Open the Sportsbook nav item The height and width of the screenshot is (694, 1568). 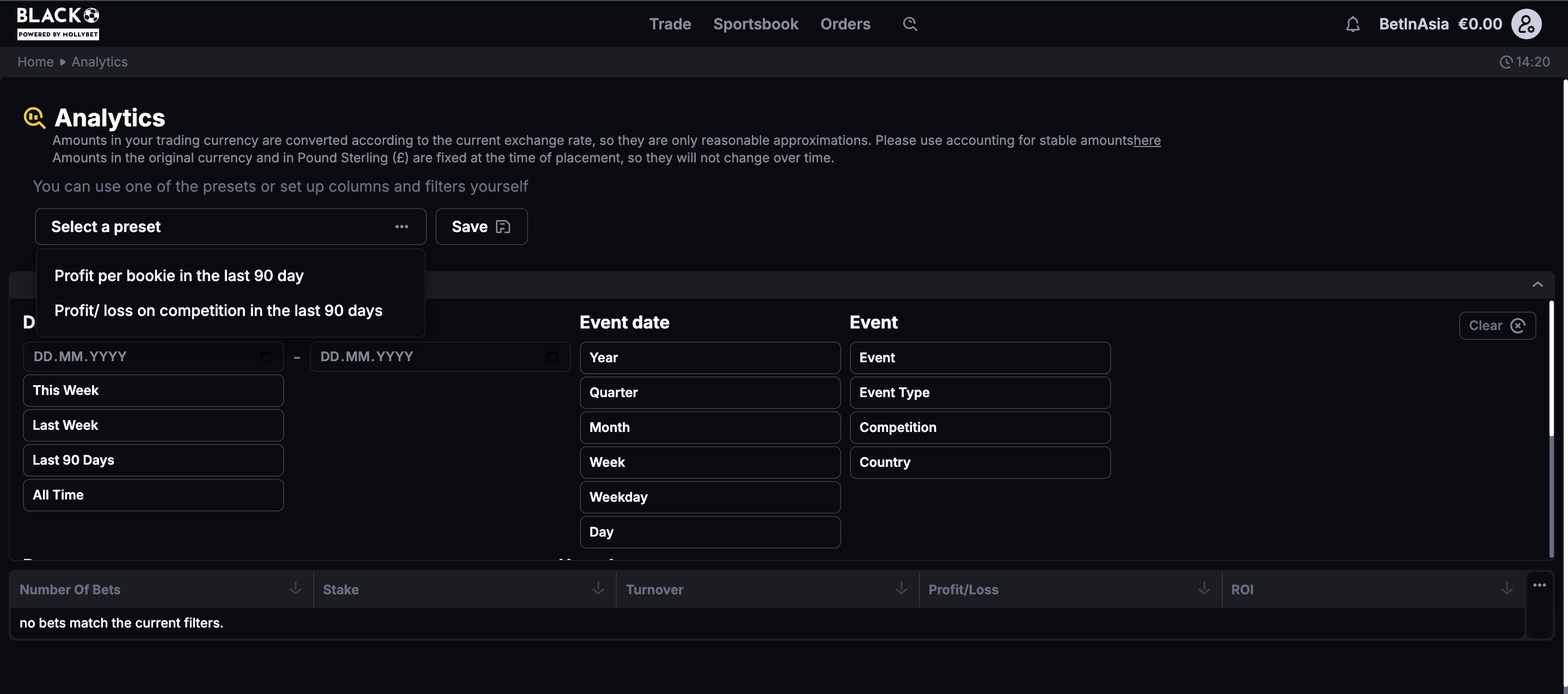click(x=755, y=24)
